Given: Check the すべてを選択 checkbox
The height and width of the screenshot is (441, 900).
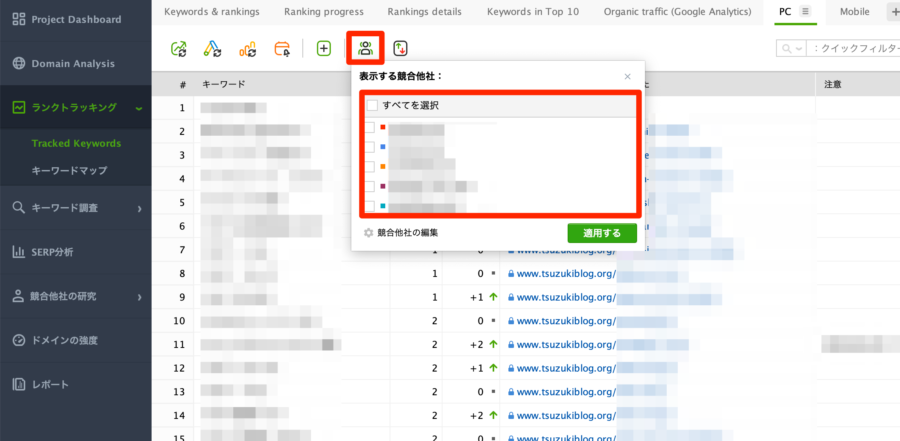Looking at the screenshot, I should [x=372, y=106].
